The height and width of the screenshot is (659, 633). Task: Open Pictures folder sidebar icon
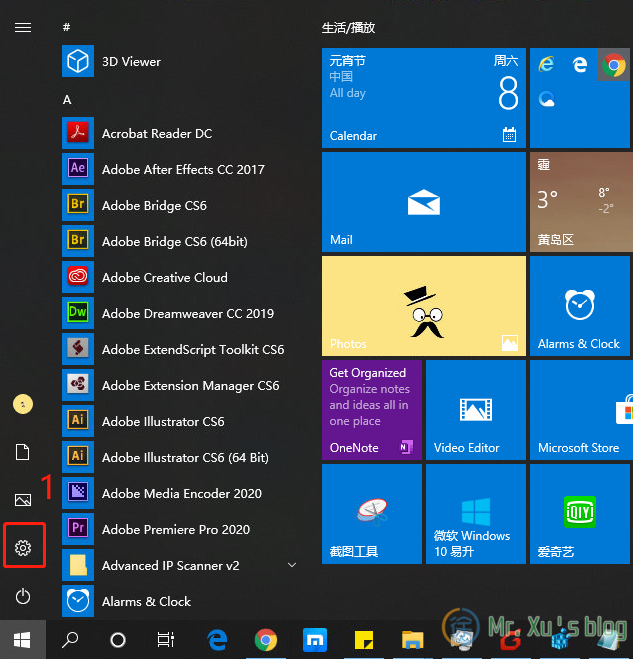23,500
